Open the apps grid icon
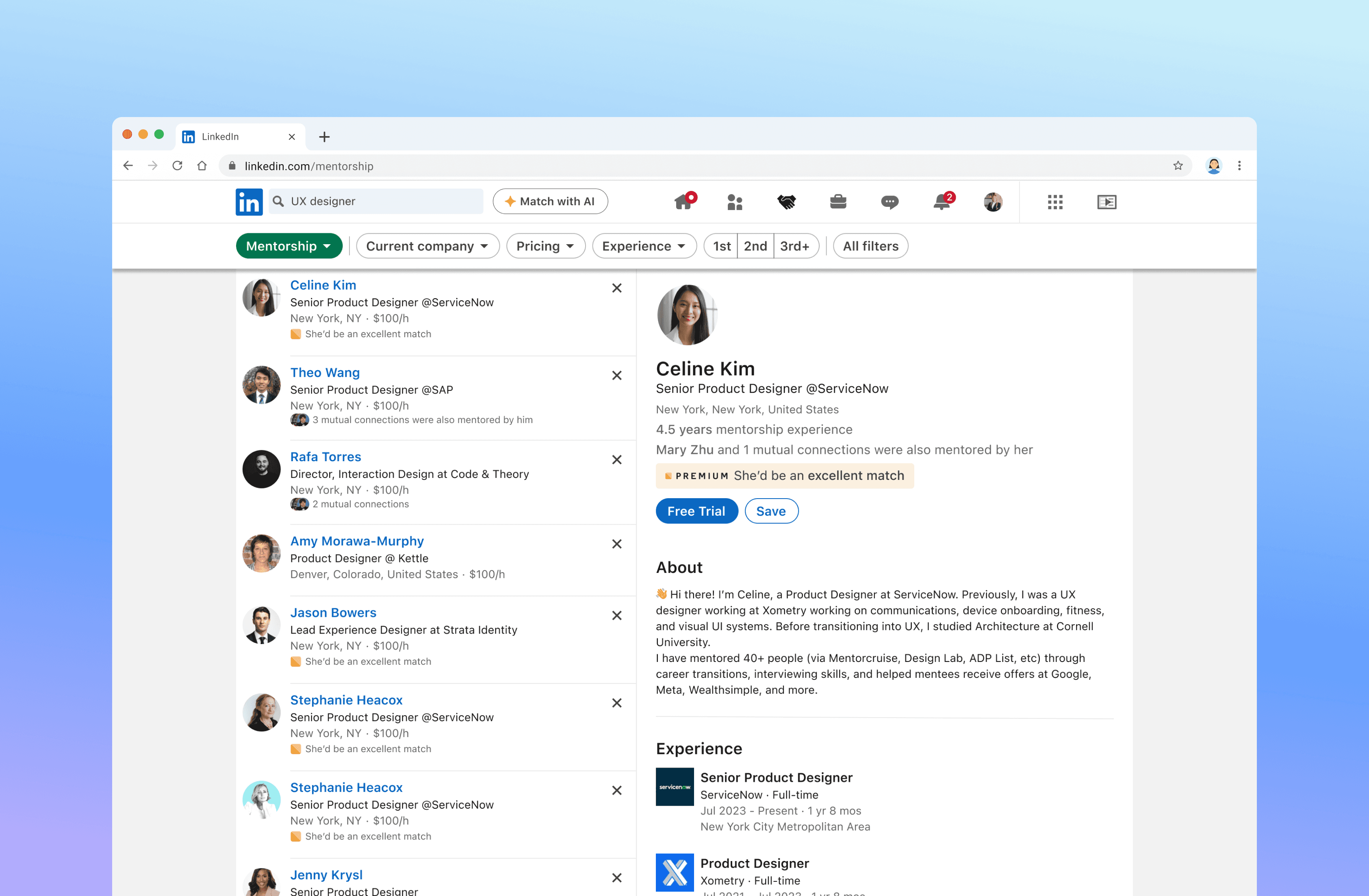Screen dimensions: 1369x896 [1055, 202]
